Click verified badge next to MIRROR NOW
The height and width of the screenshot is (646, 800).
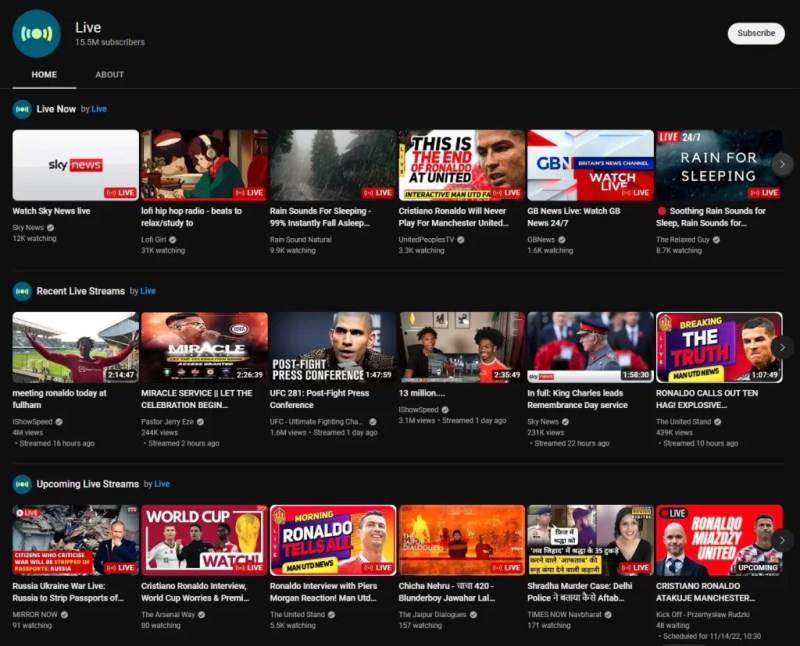pos(64,614)
